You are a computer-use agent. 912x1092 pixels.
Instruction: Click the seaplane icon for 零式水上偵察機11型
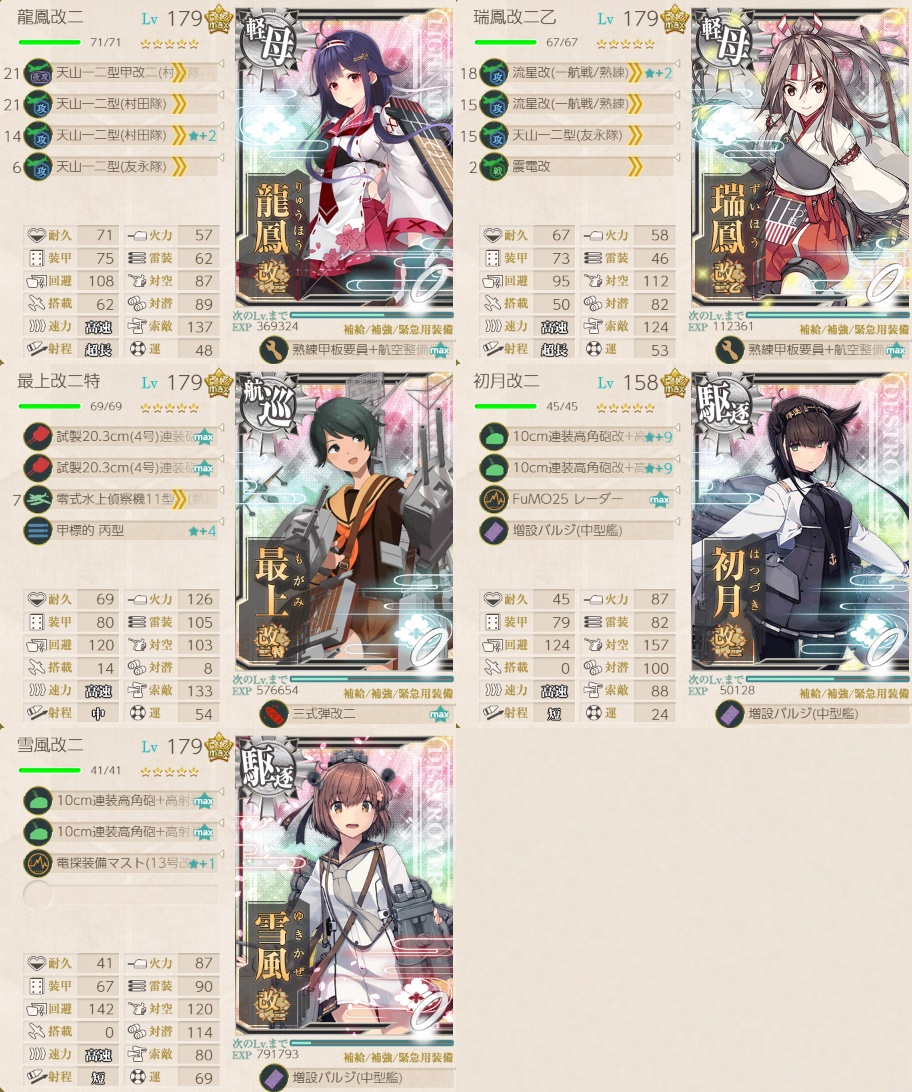click(38, 499)
